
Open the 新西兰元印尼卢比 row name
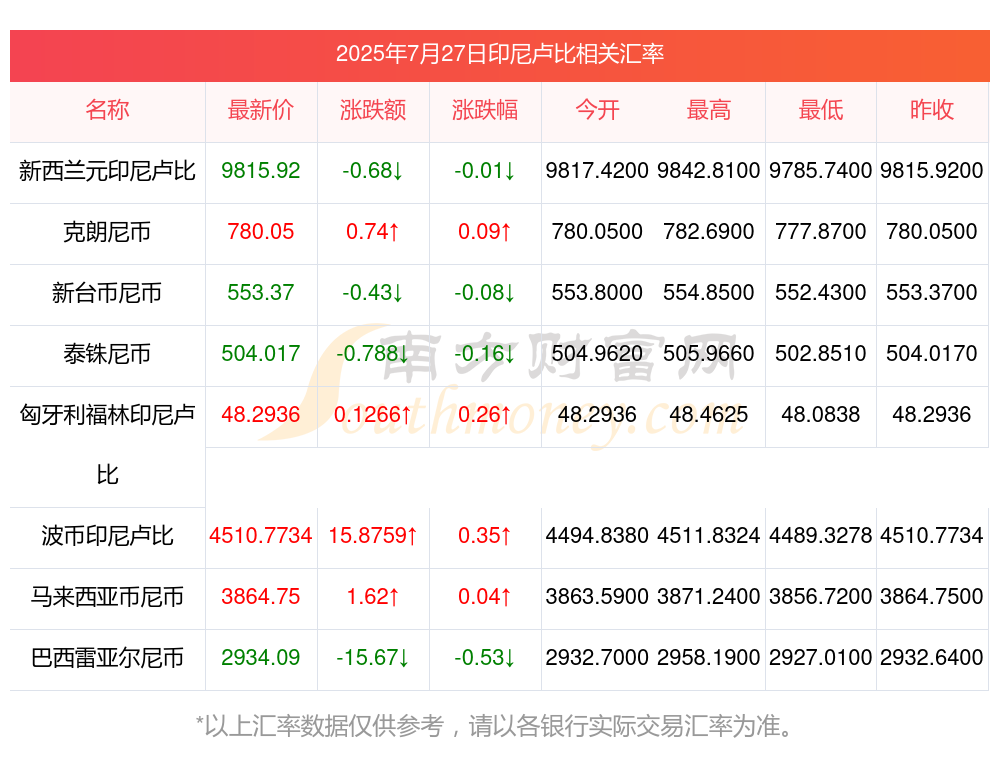click(x=107, y=171)
